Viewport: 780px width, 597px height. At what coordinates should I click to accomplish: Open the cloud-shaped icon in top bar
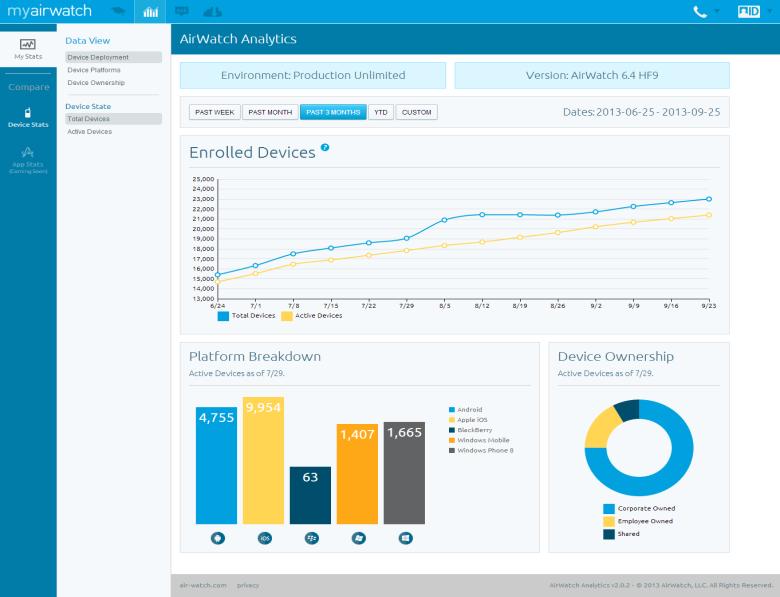(212, 11)
